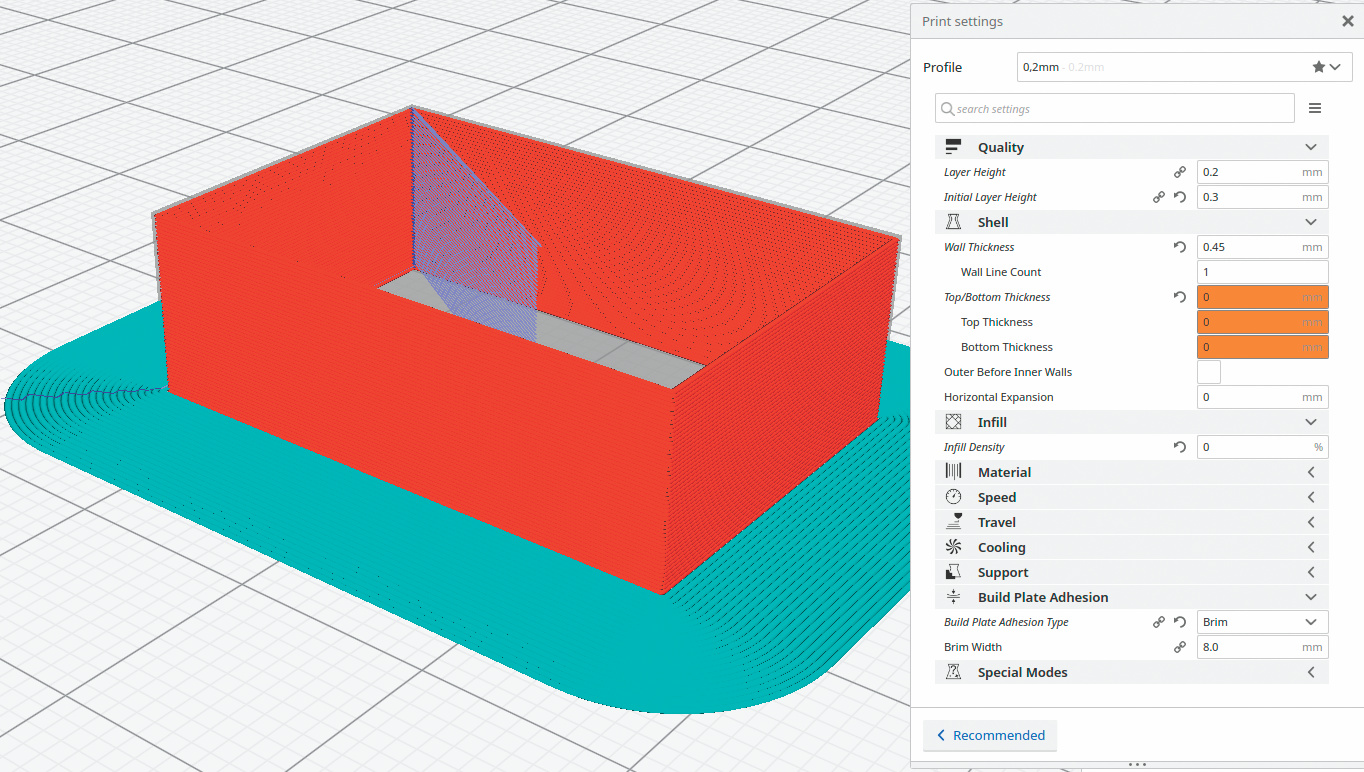Expand the Support settings section

point(1131,572)
